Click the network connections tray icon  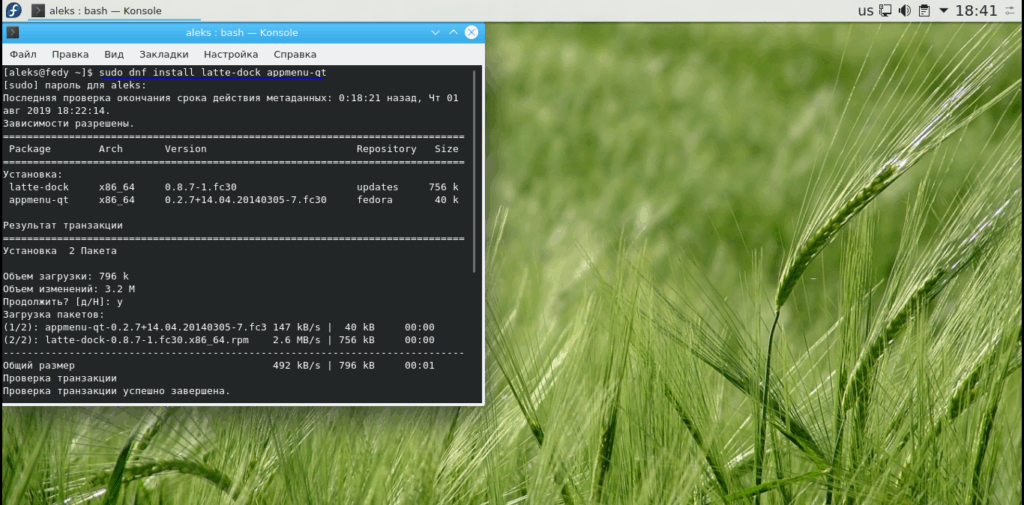[884, 11]
